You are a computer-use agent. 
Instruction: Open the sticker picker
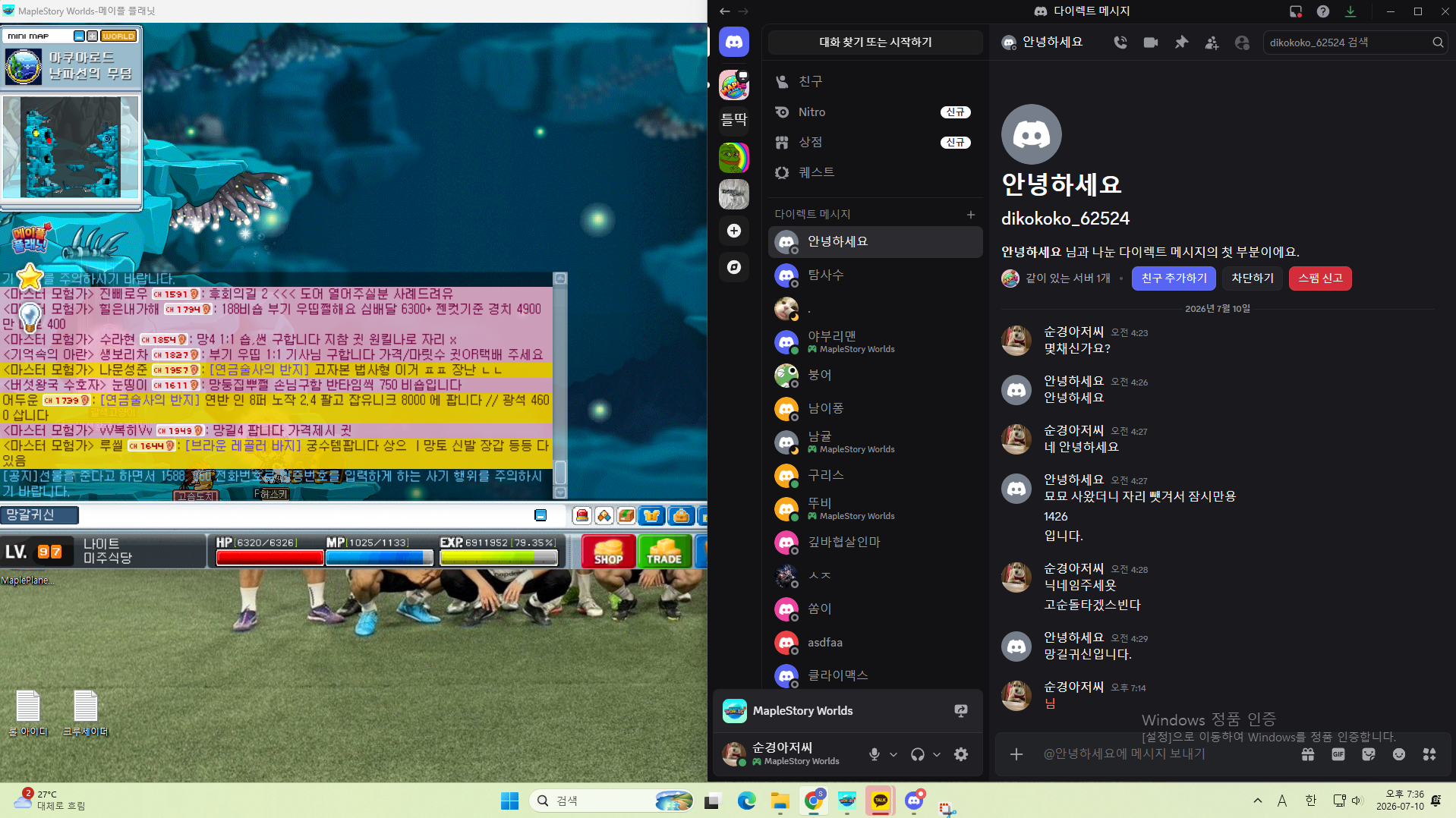tap(1369, 754)
